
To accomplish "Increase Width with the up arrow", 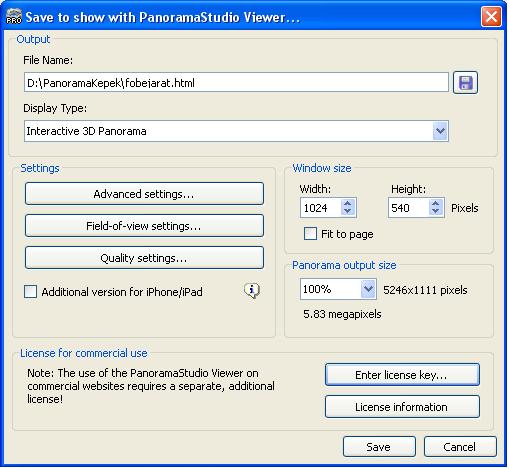I will coord(348,203).
